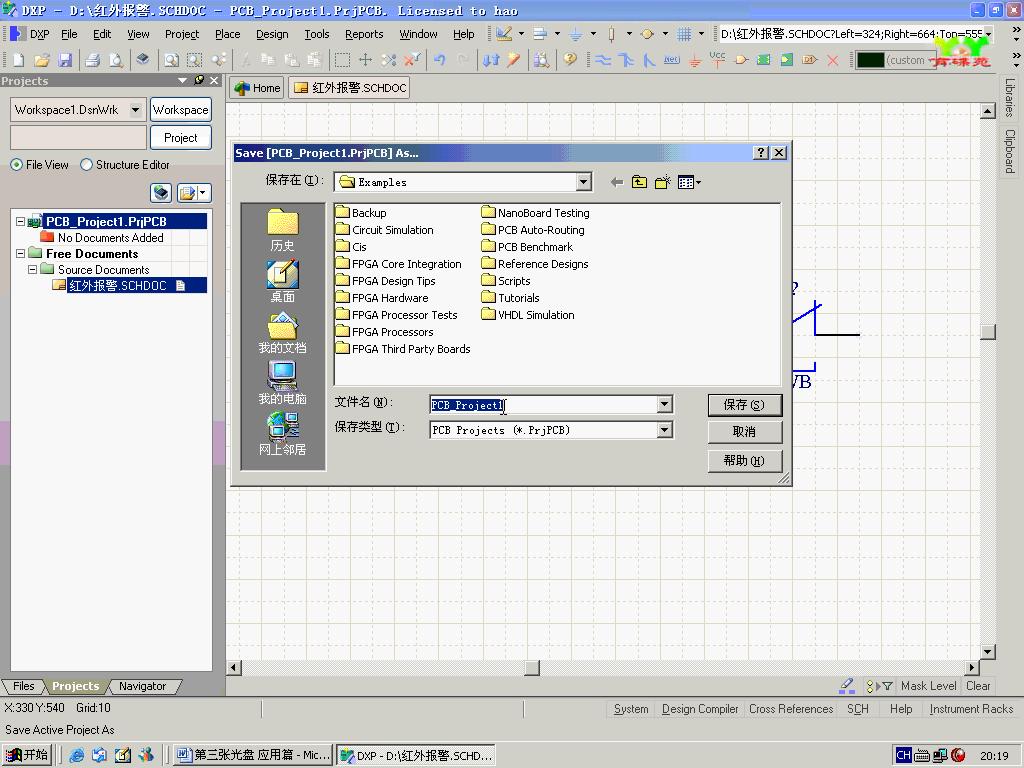Viewport: 1024px width, 768px height.
Task: Click the Fit Document zoom icon
Action: (x=171, y=60)
